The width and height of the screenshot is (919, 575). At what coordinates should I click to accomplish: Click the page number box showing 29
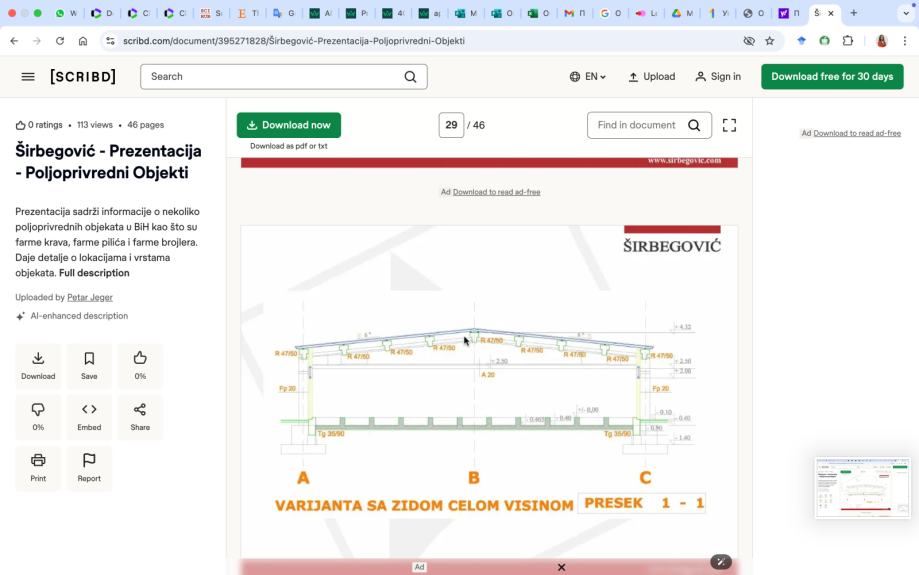click(451, 125)
